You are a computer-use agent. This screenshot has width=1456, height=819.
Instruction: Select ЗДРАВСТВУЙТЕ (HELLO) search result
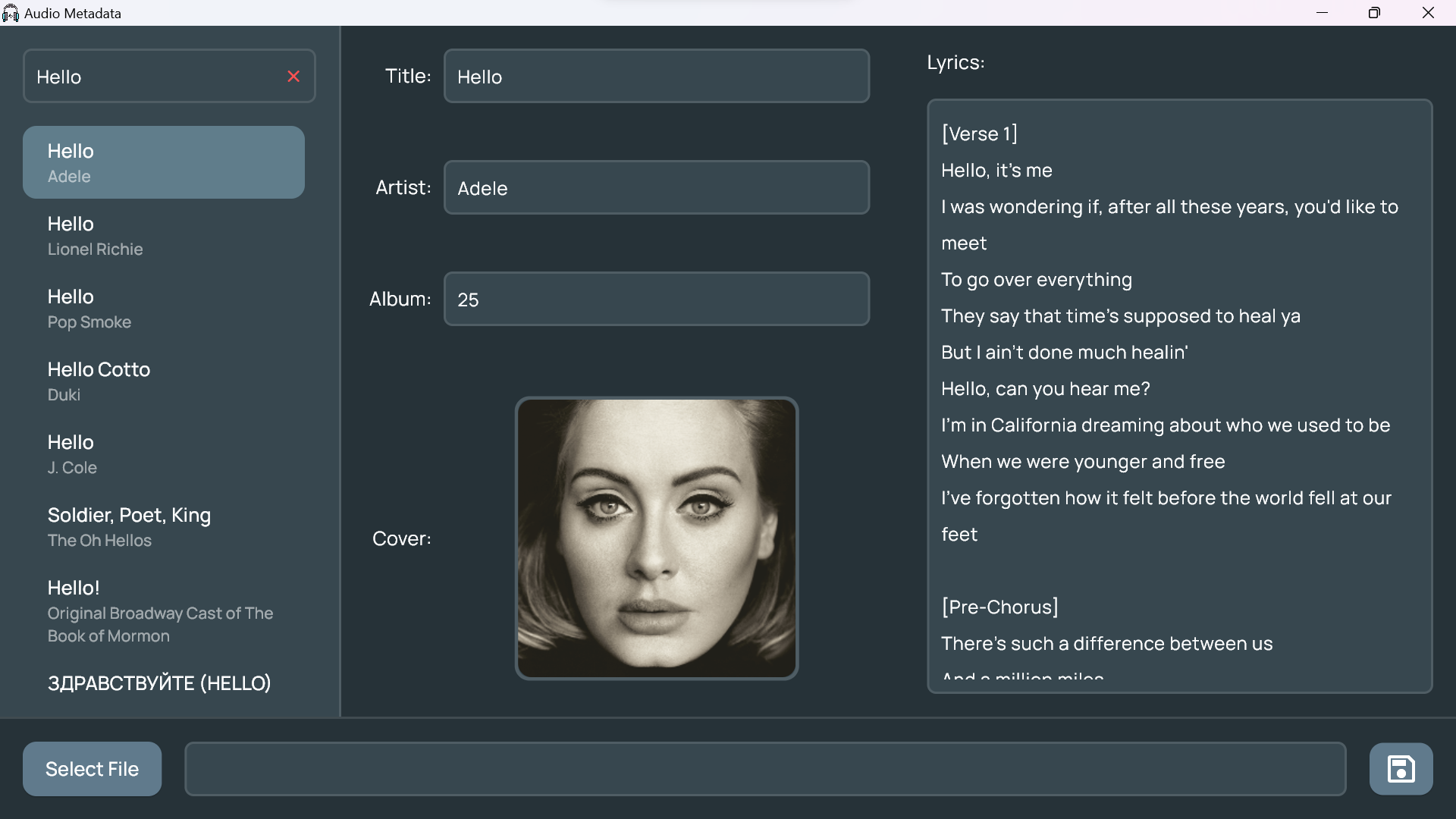point(159,683)
